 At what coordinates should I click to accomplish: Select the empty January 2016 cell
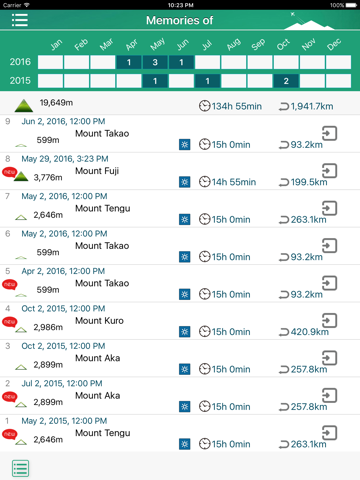click(50, 62)
